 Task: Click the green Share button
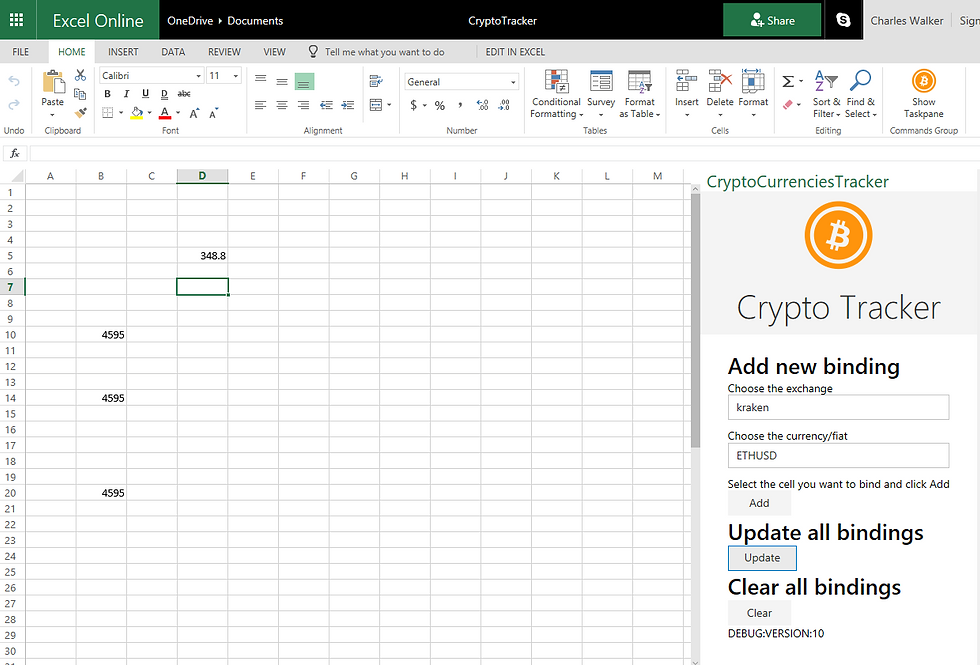772,20
